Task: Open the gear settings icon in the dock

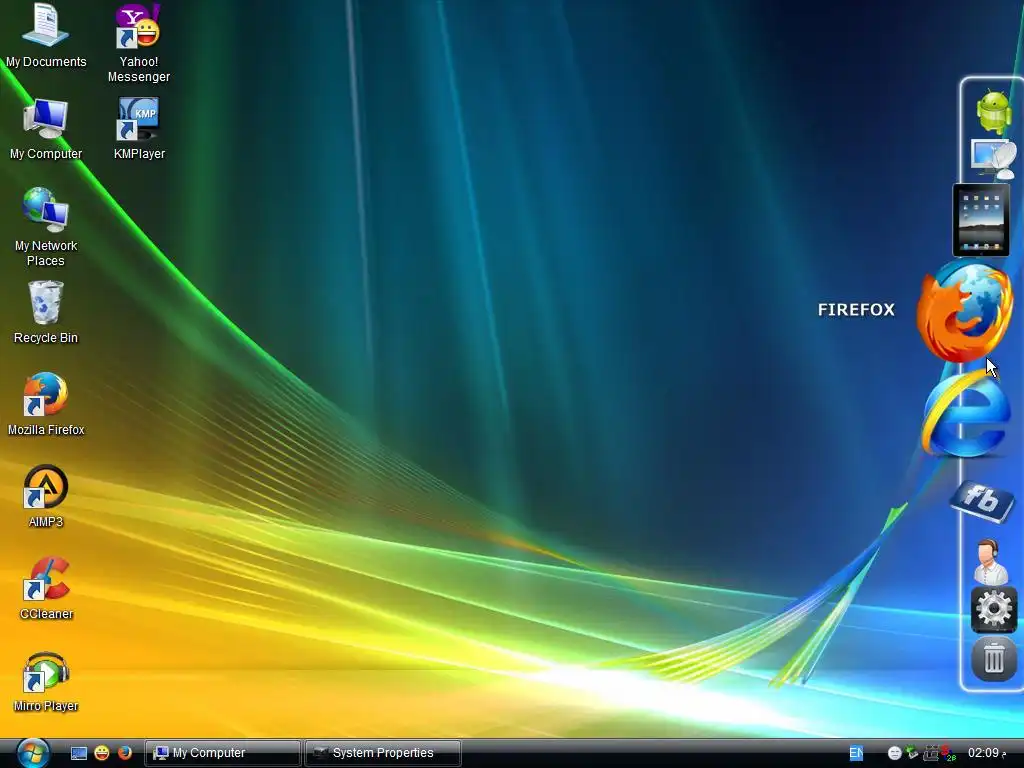Action: [x=993, y=609]
